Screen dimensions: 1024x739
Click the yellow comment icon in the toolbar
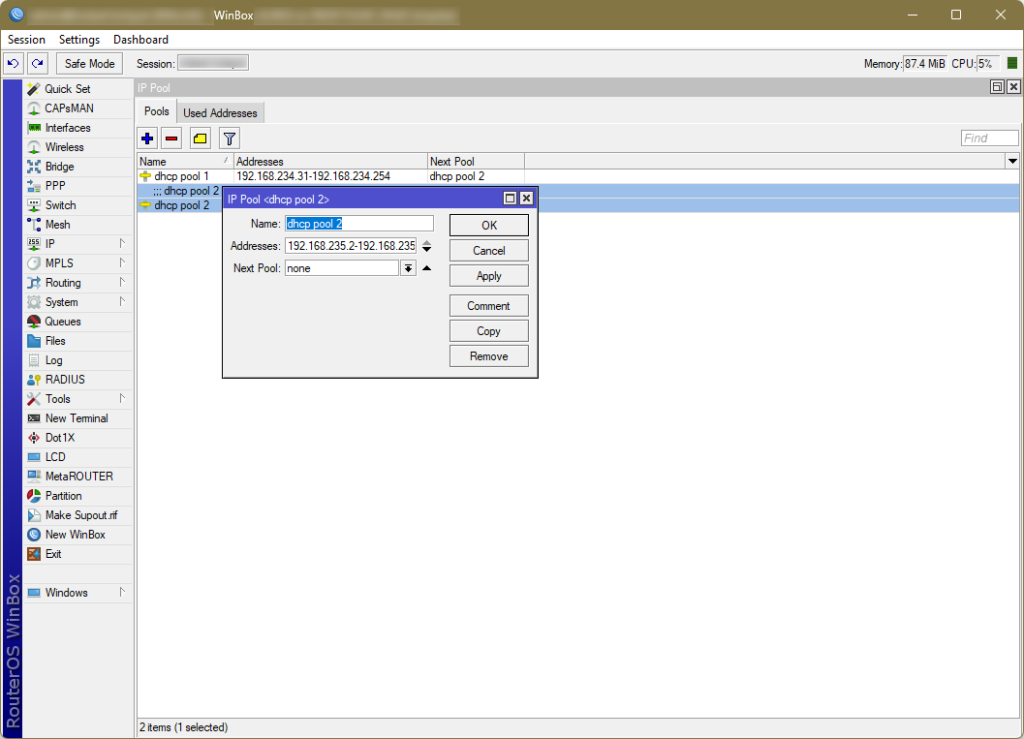click(199, 138)
